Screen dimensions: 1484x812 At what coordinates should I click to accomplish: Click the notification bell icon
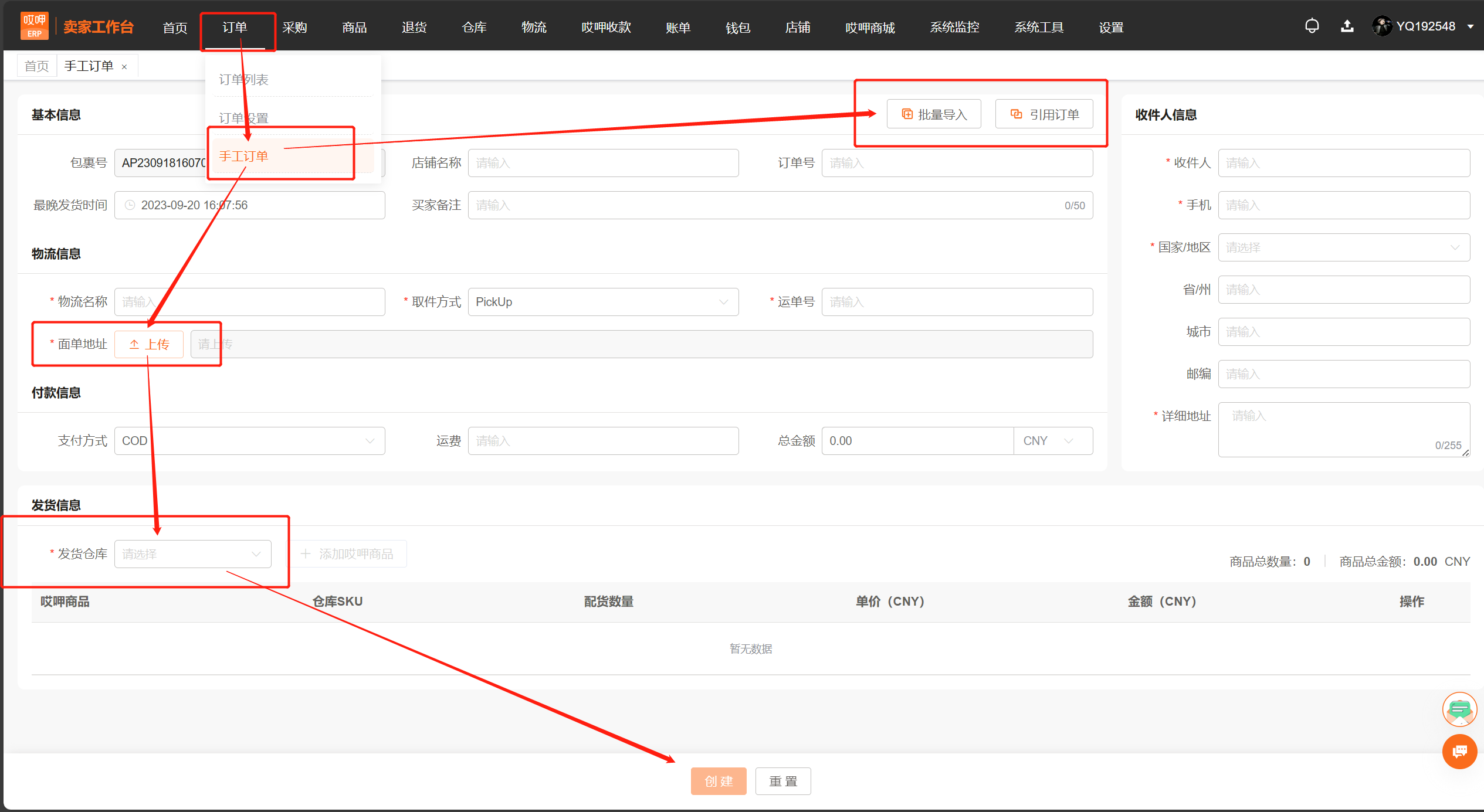point(1312,26)
